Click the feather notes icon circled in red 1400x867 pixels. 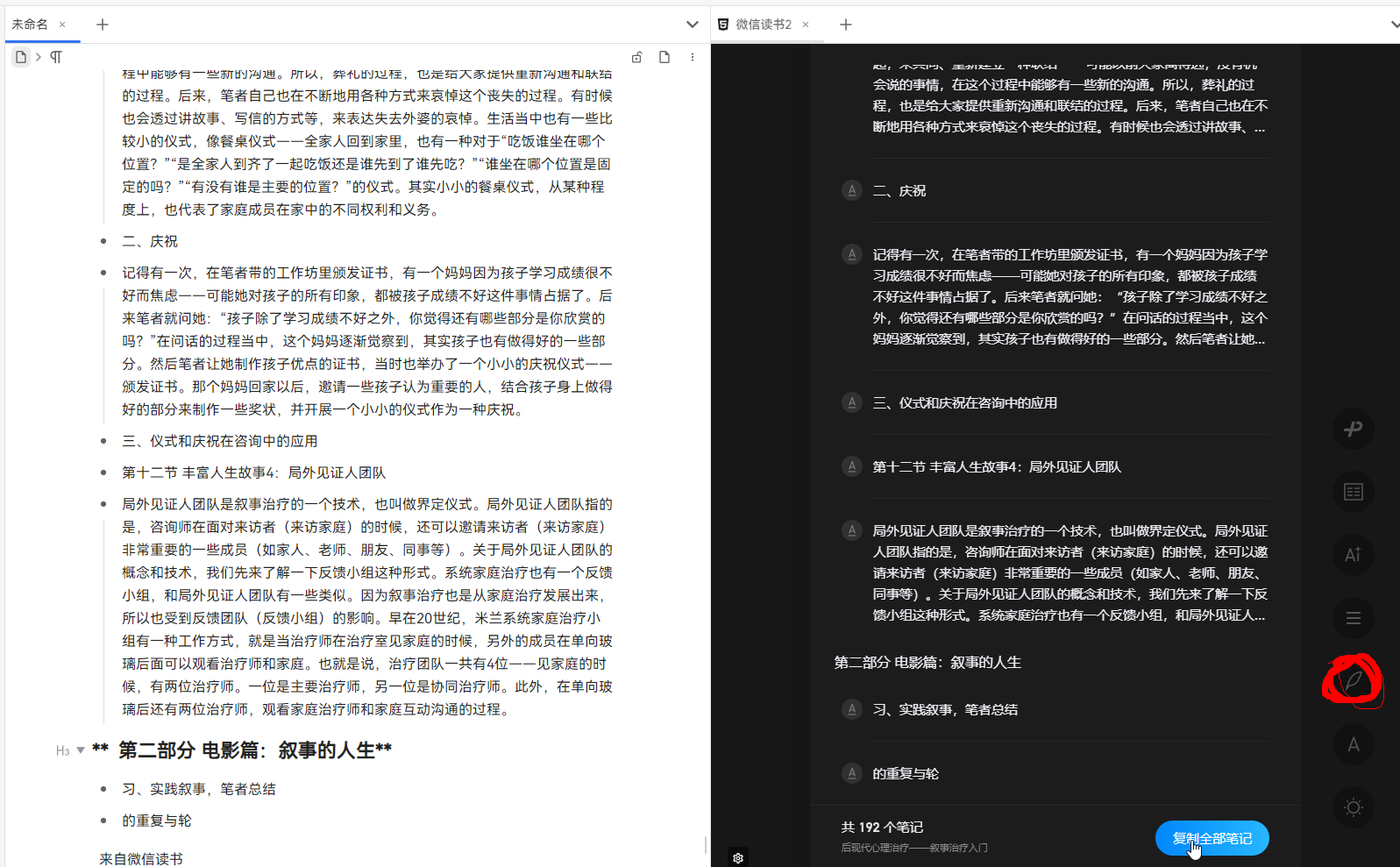coord(1353,681)
